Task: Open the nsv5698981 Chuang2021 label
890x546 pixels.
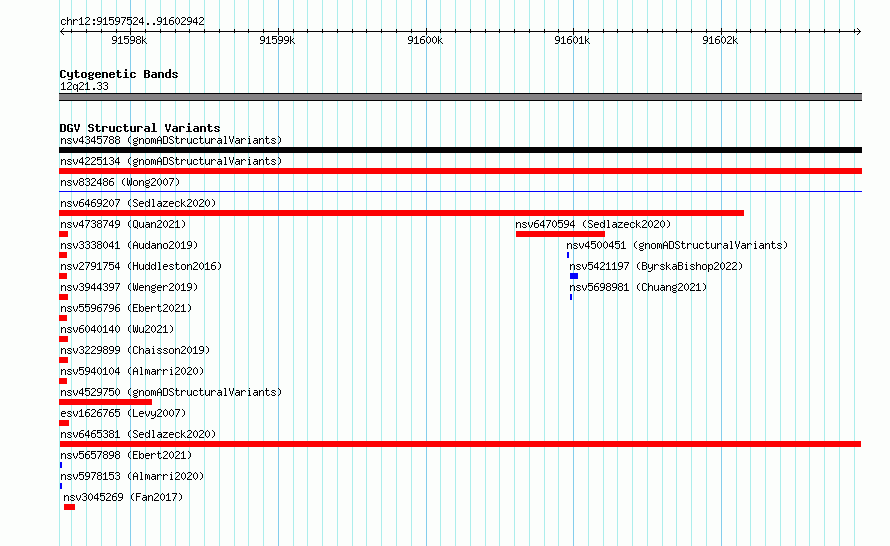Action: coord(638,287)
